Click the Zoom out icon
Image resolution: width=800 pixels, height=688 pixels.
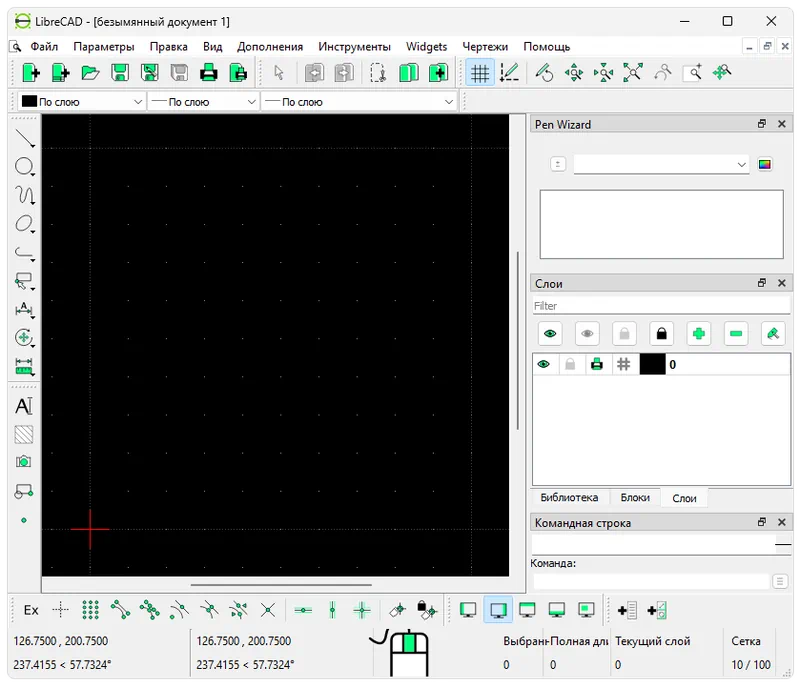point(604,72)
